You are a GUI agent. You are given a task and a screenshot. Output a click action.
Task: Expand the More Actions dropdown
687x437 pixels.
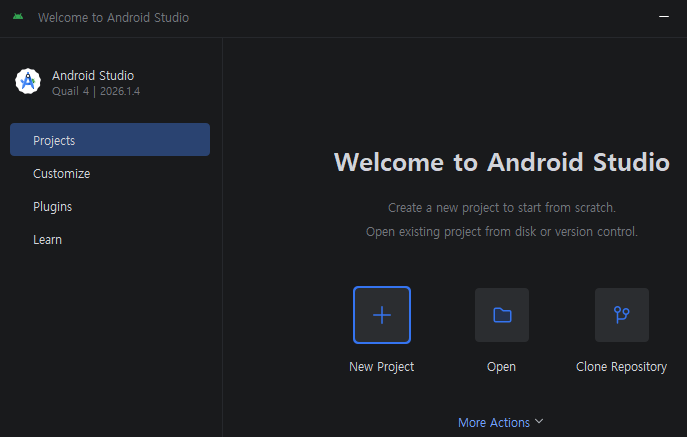click(501, 422)
